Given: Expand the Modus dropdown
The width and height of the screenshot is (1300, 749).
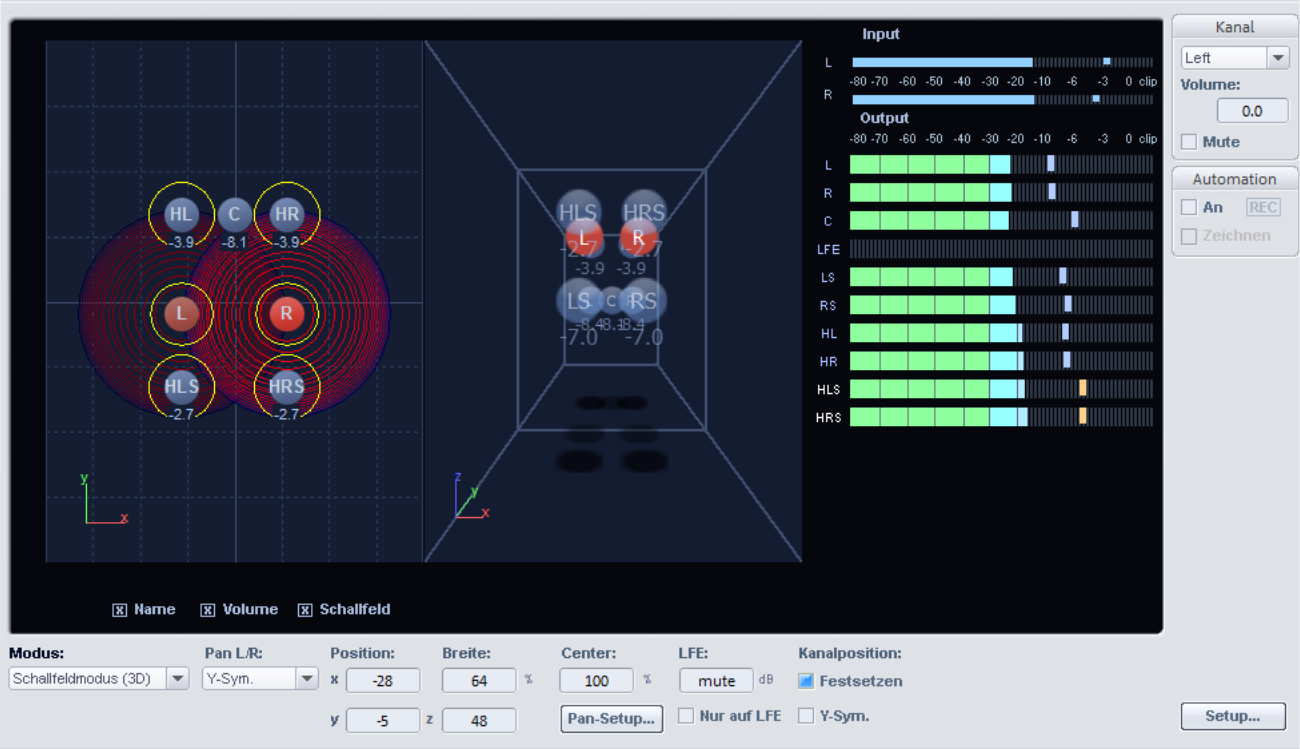Looking at the screenshot, I should (x=177, y=680).
